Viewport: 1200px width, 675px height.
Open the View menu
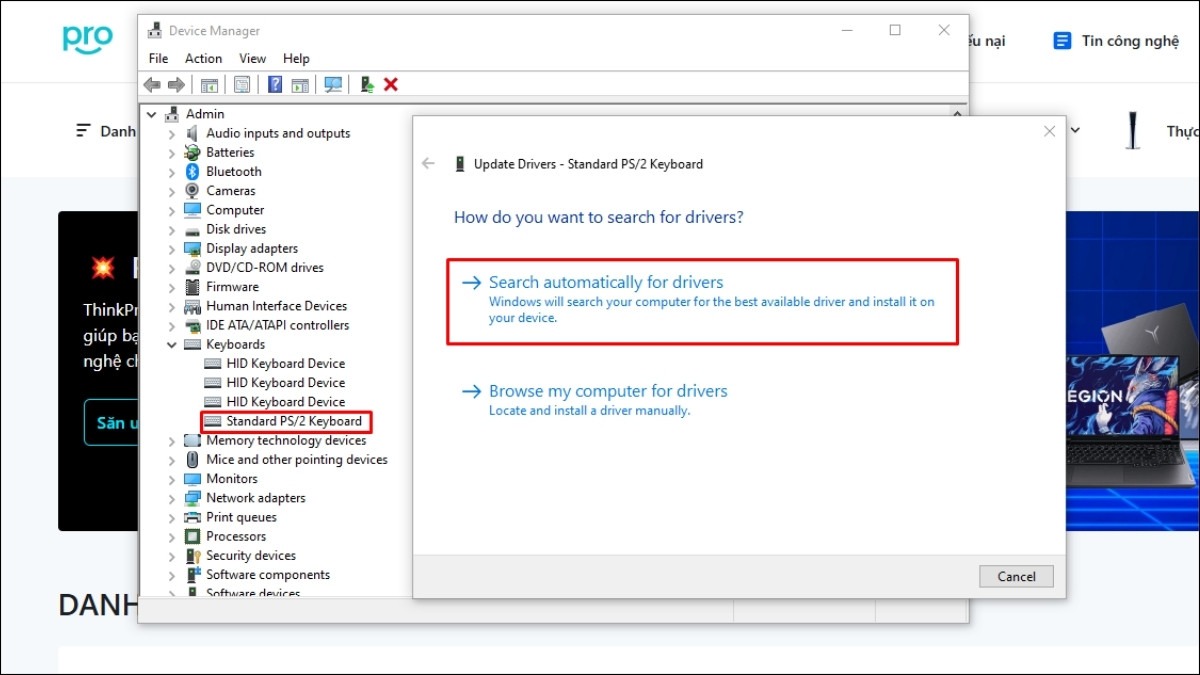point(253,59)
